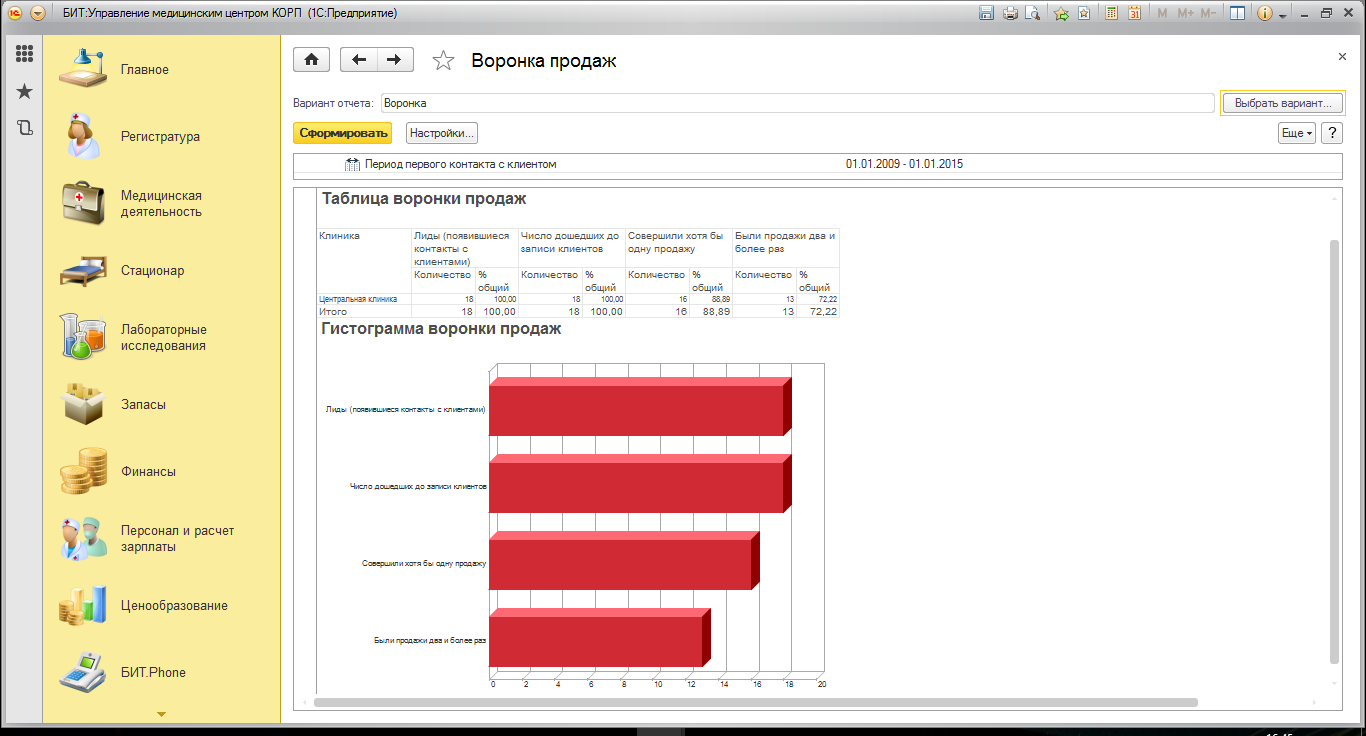Navigate back with the left arrow

pos(359,60)
